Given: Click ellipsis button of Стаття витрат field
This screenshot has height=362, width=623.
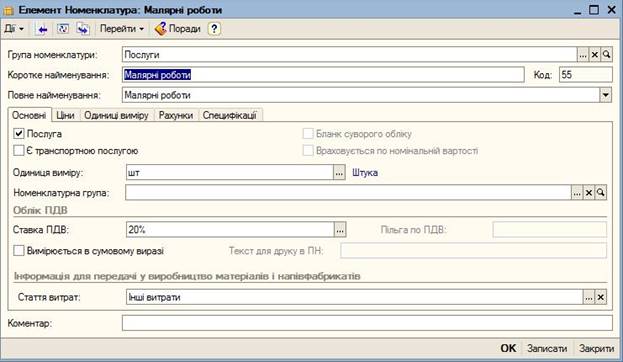Looking at the screenshot, I should 589,297.
